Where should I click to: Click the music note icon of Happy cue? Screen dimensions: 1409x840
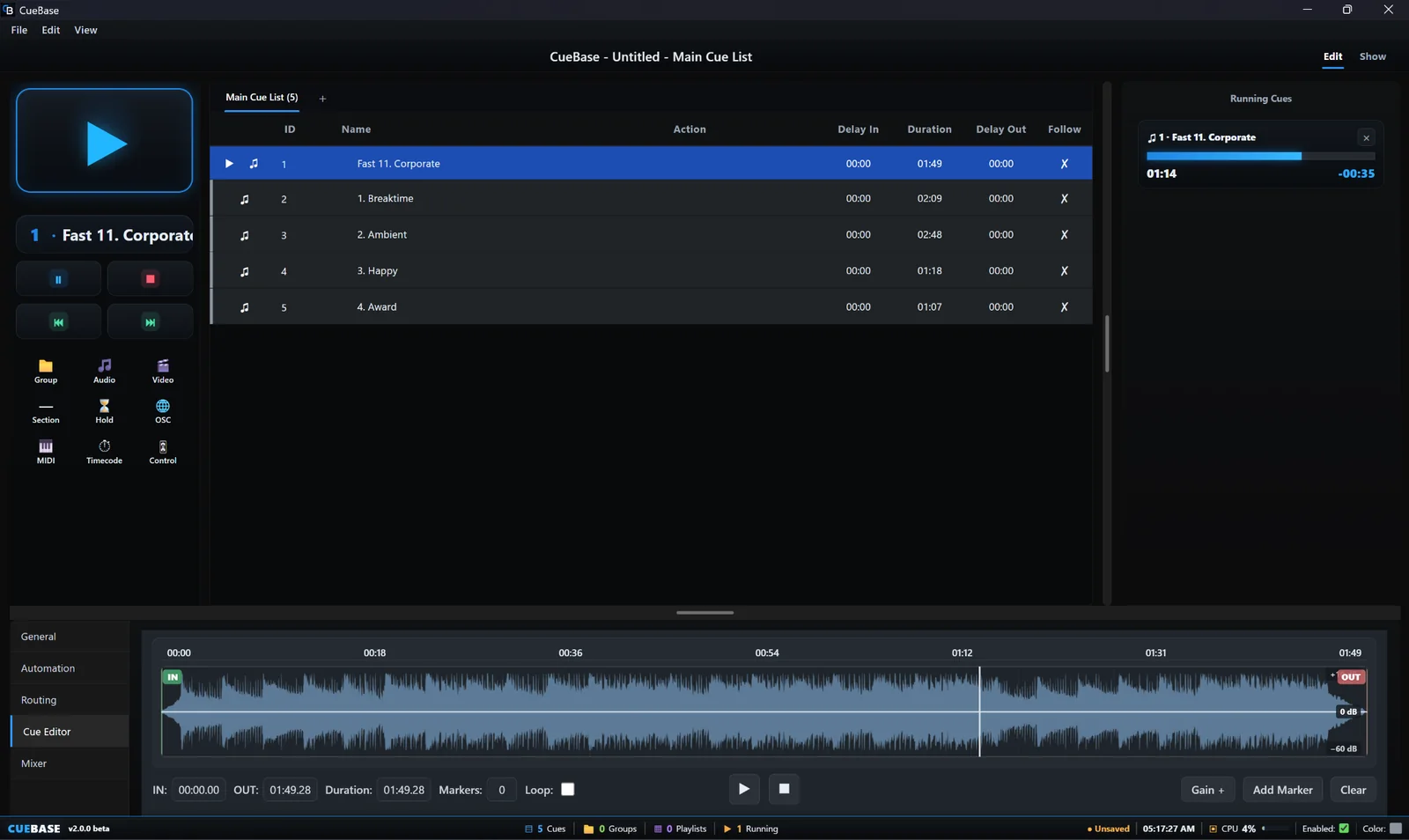pos(245,271)
